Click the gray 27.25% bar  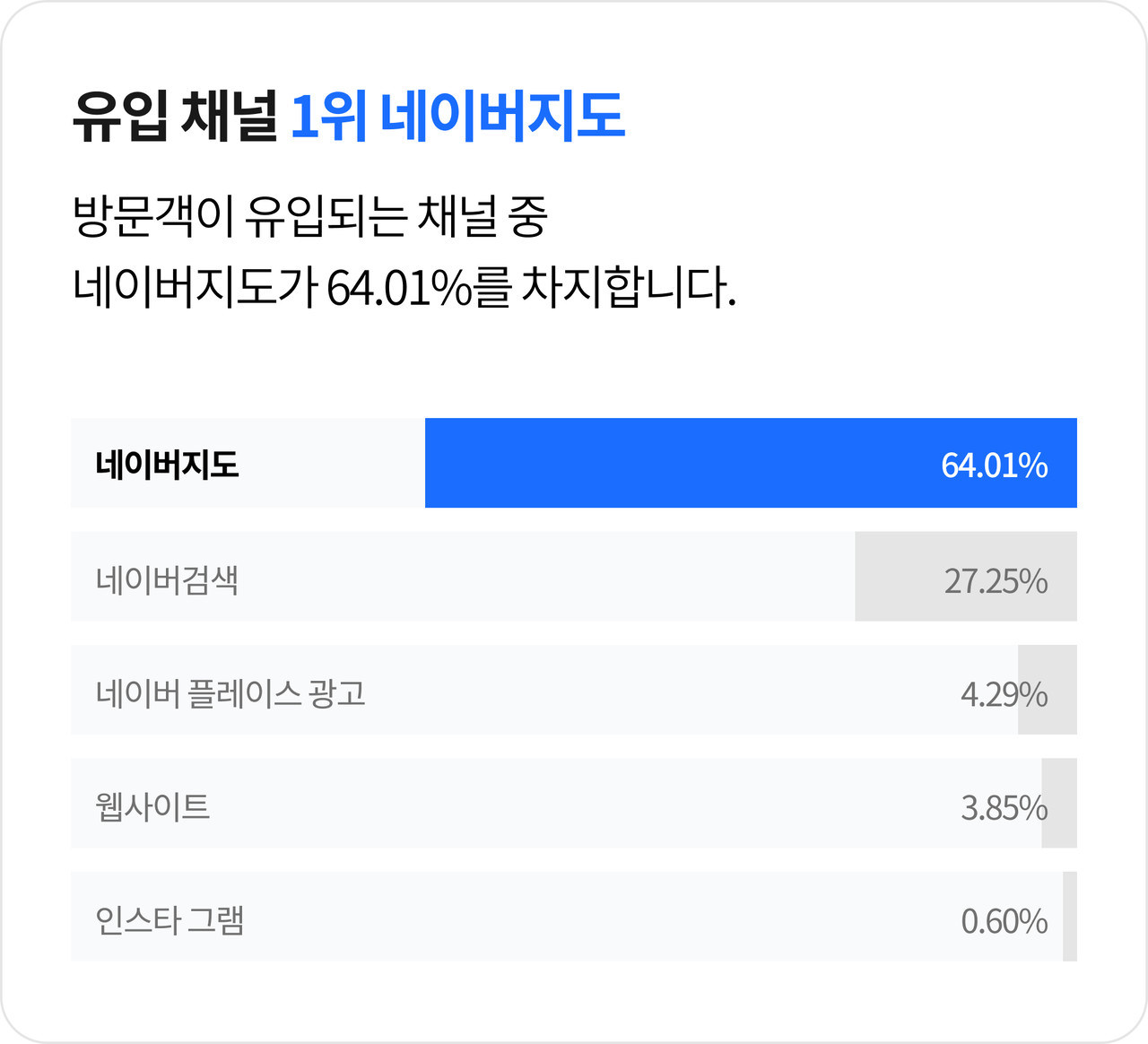point(966,576)
